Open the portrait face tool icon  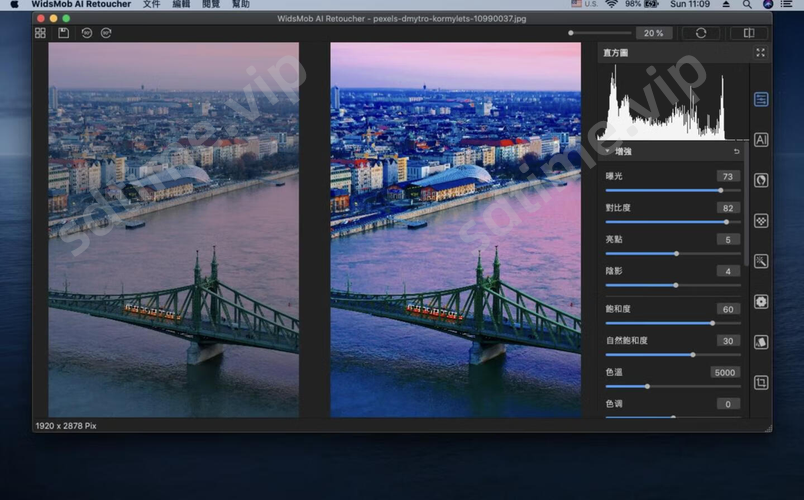[x=761, y=180]
